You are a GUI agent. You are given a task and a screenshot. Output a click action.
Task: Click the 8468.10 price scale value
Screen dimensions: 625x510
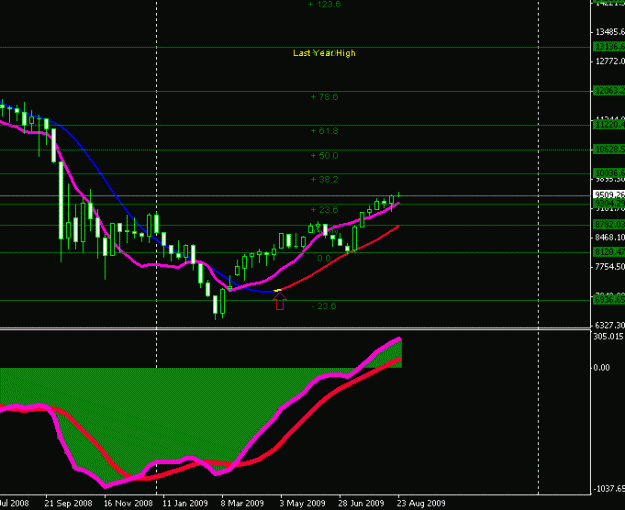[x=610, y=238]
